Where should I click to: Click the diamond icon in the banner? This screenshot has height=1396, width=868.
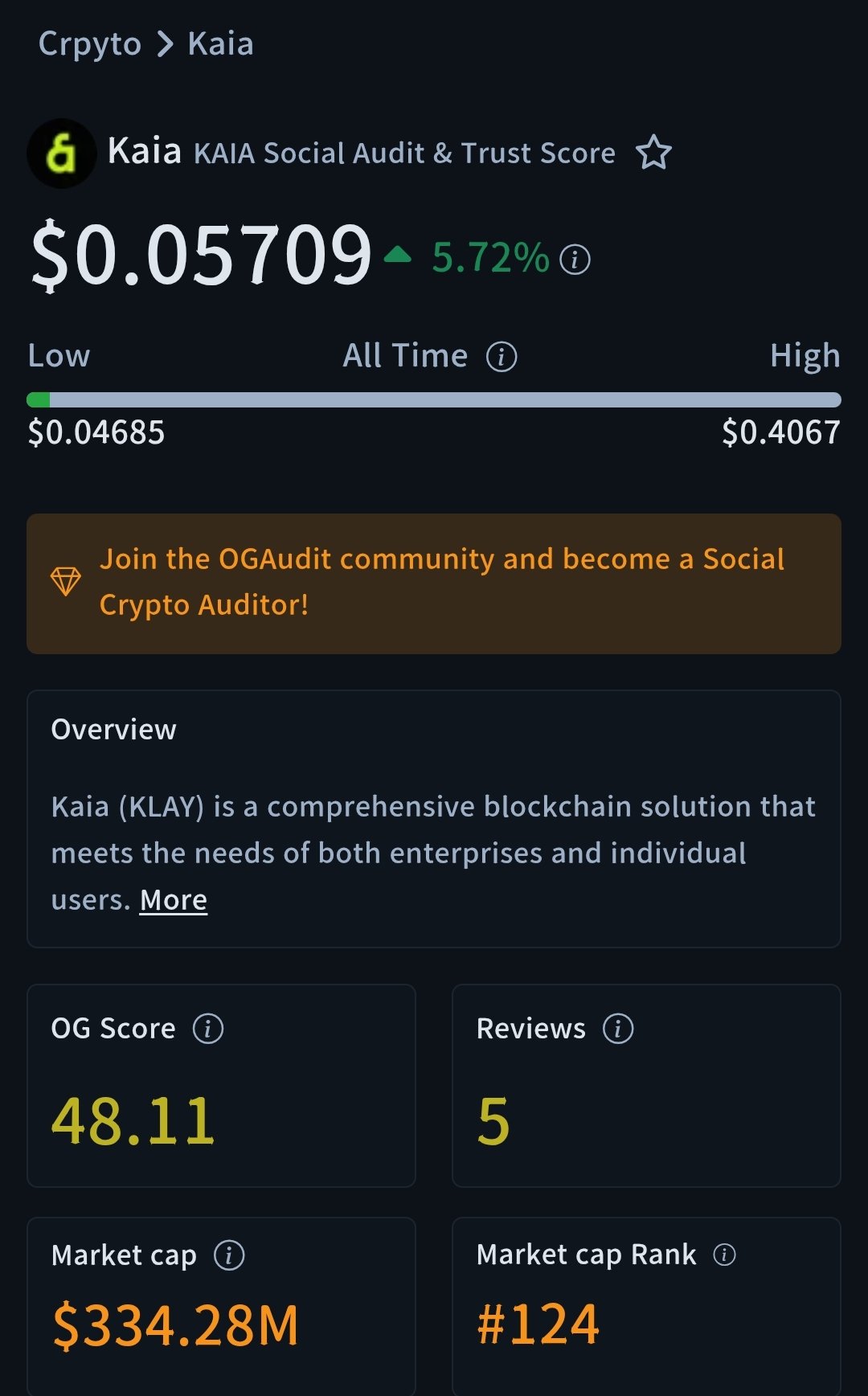tap(66, 581)
